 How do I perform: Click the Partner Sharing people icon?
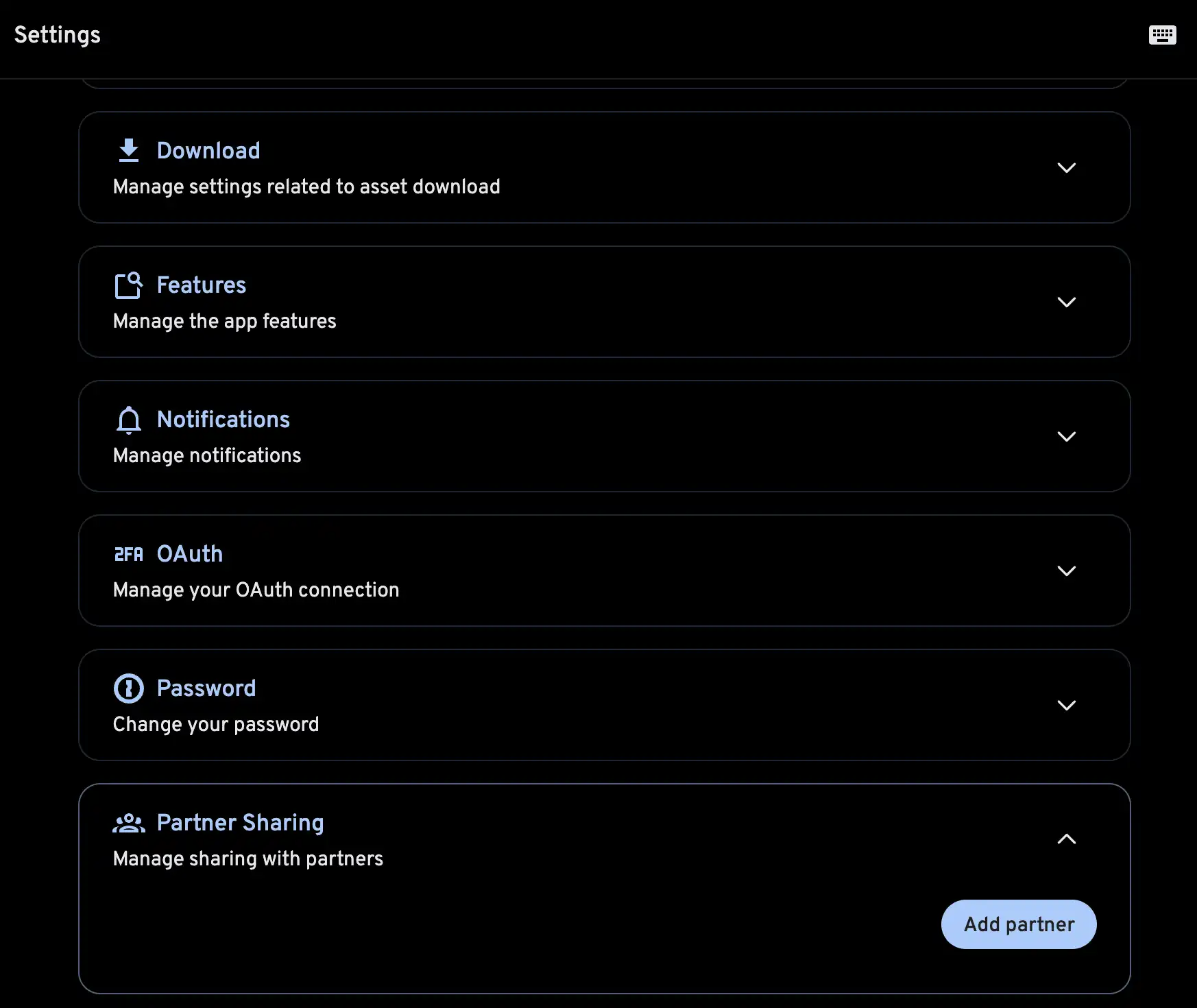pyautogui.click(x=130, y=822)
